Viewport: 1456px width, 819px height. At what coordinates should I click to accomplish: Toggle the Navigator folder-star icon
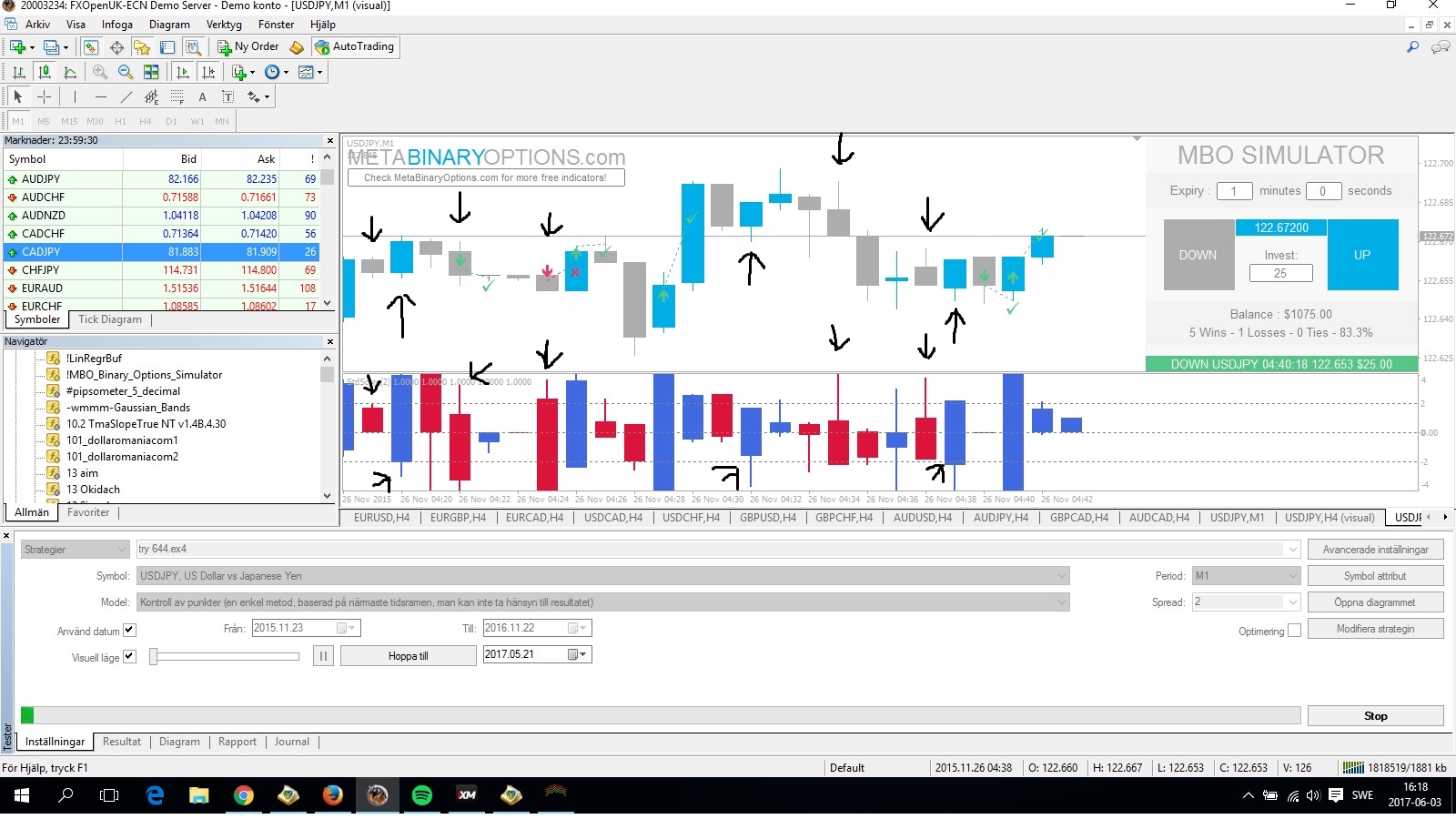142,46
